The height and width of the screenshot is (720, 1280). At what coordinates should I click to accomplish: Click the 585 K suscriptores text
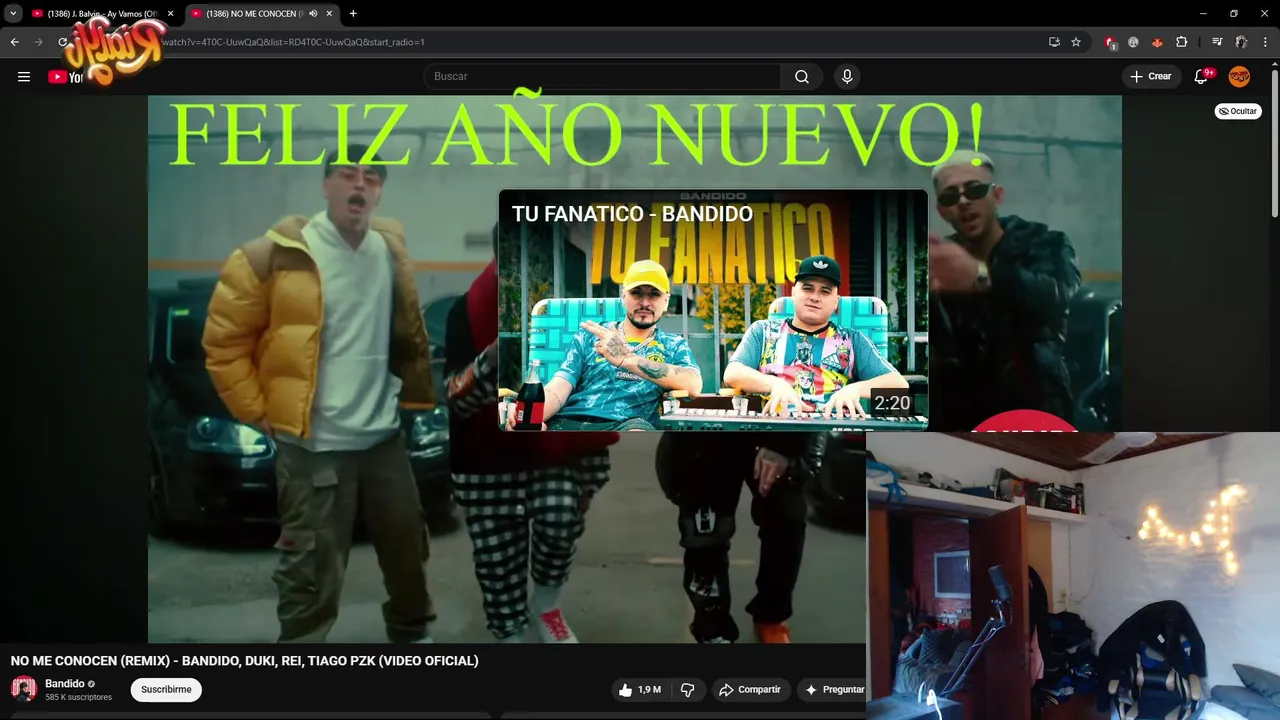(x=78, y=697)
